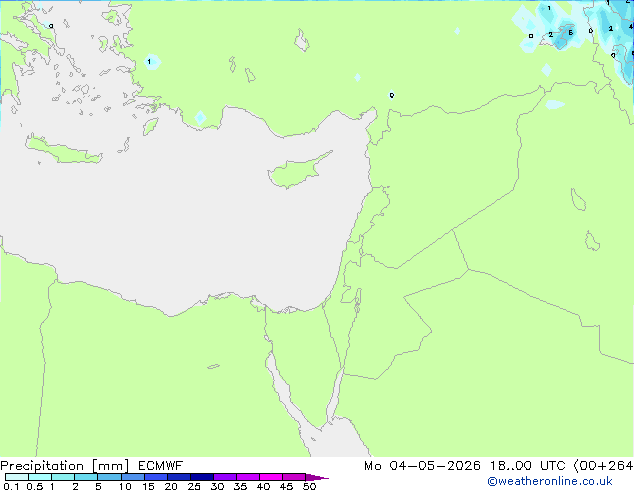Click the 2–5 mm legend swatch
634x490 pixels.
86,477
